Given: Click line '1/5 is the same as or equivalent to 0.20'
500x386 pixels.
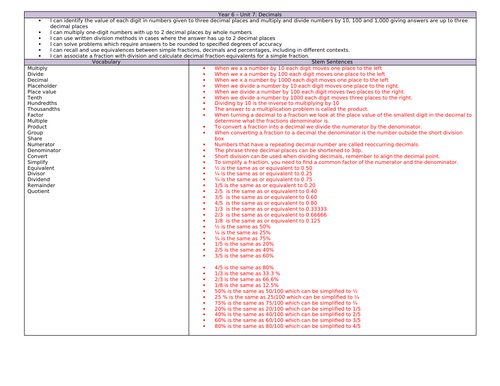Looking at the screenshot, I should pyautogui.click(x=265, y=186).
